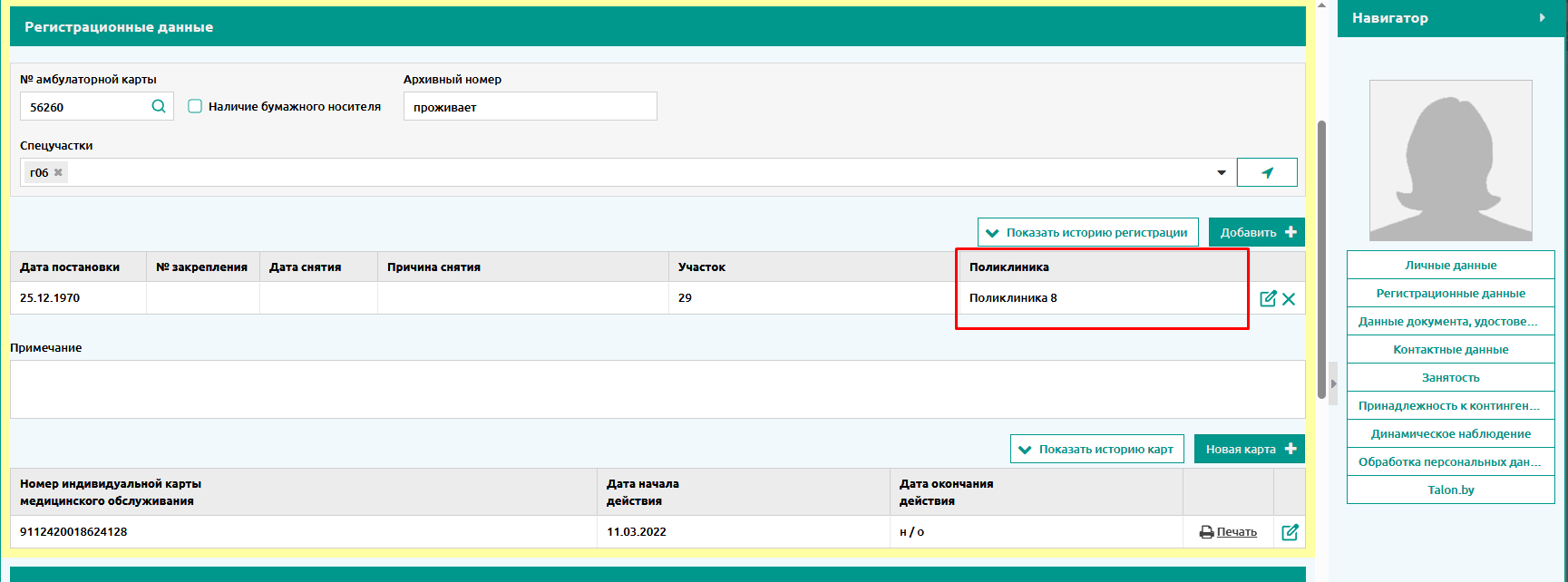Click the vertical scrollbar thumb
The height and width of the screenshot is (582, 1568).
click(1321, 258)
